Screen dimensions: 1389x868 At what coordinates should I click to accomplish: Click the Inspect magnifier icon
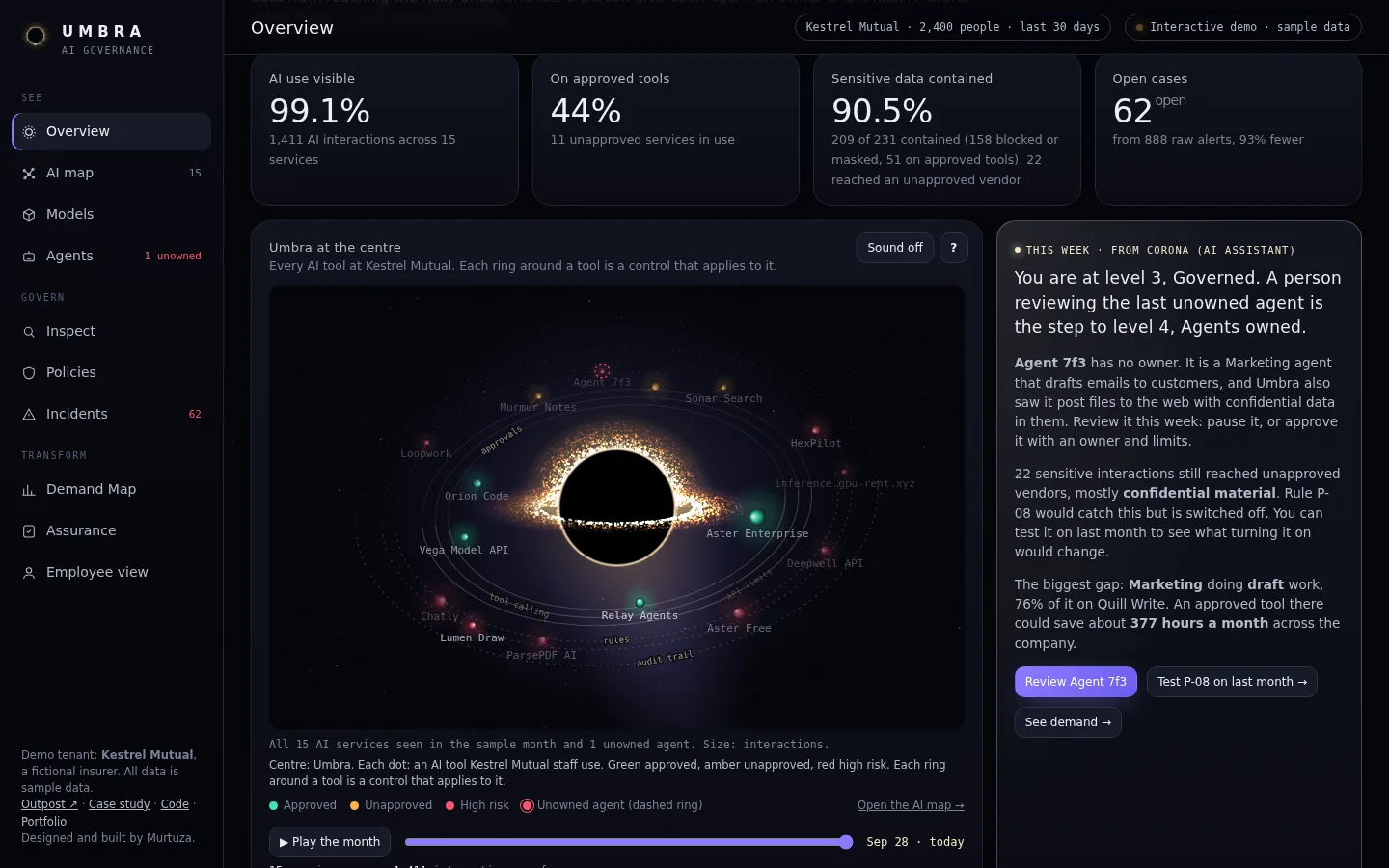pos(29,332)
